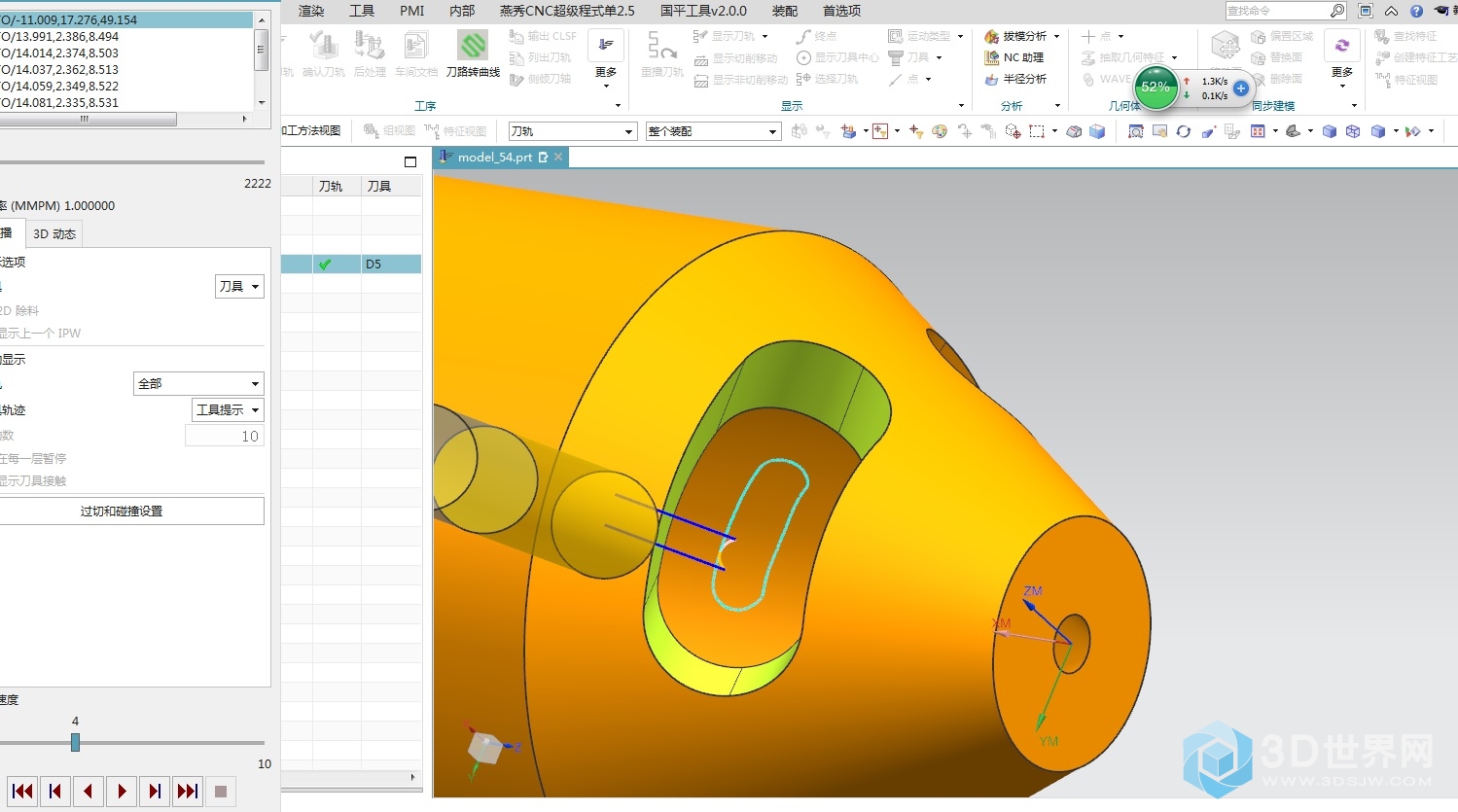
Task: Switch to the 3D 动态 tab
Action: (54, 233)
